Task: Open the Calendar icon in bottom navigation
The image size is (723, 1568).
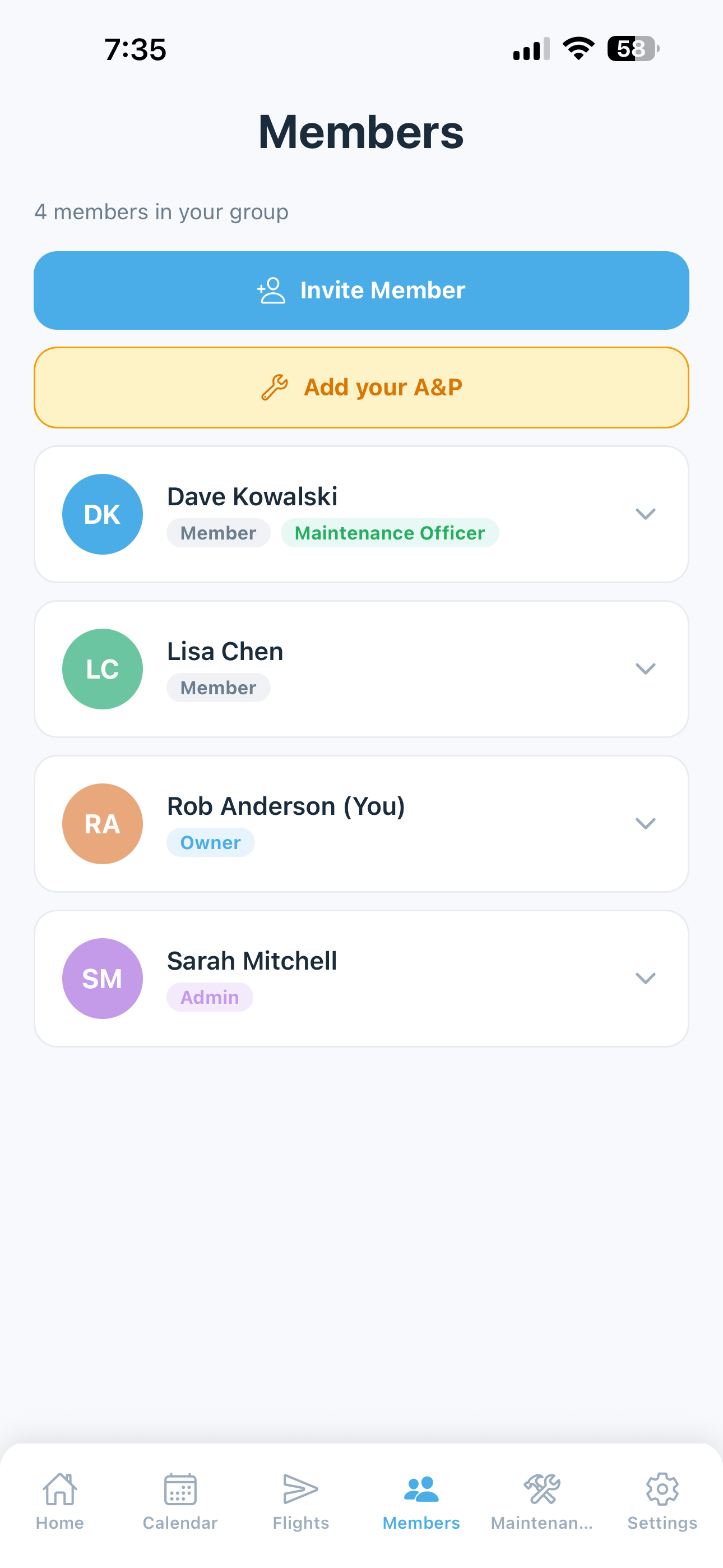Action: (x=179, y=1492)
